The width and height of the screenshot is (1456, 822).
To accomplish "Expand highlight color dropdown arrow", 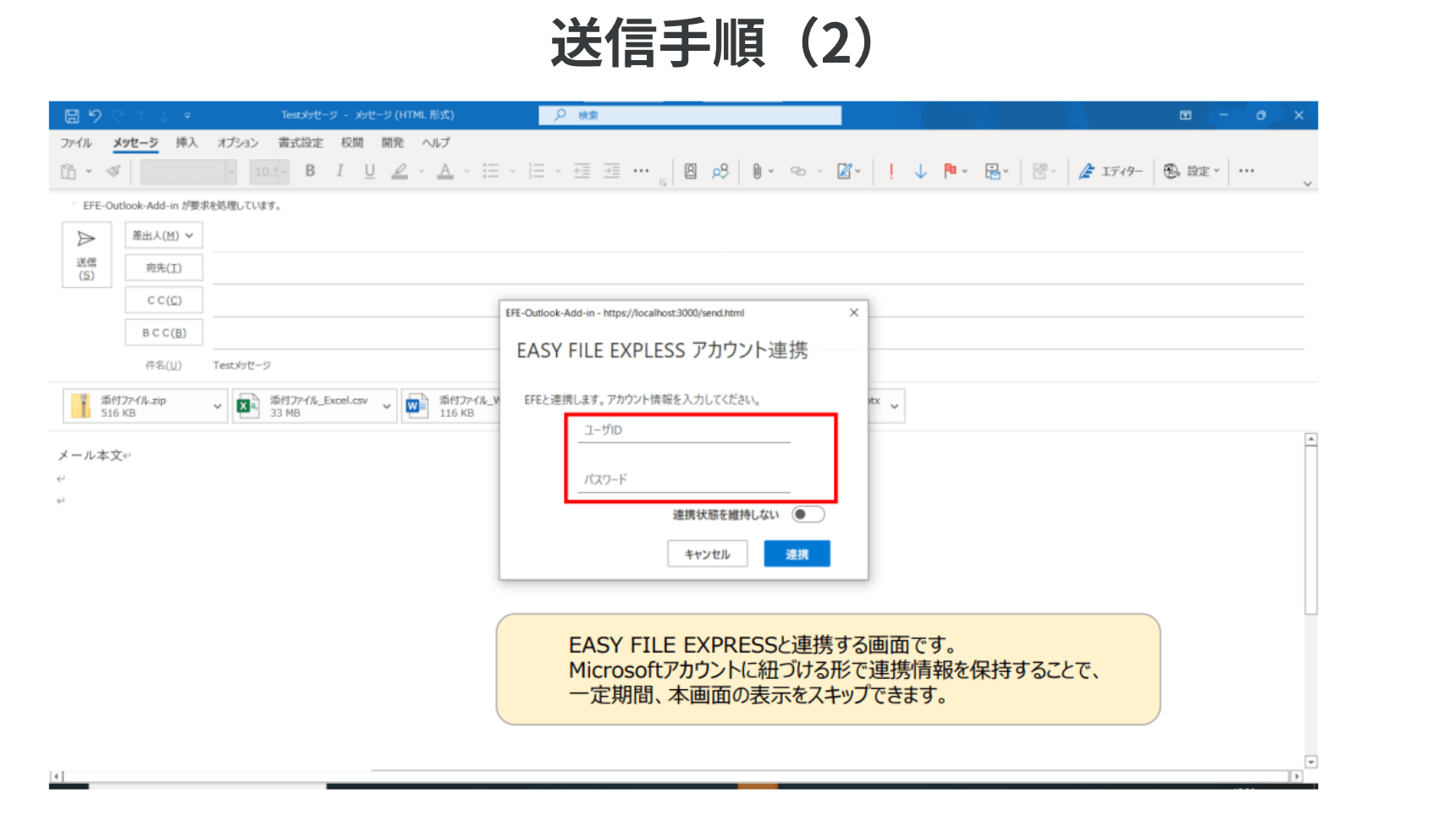I will 422,172.
